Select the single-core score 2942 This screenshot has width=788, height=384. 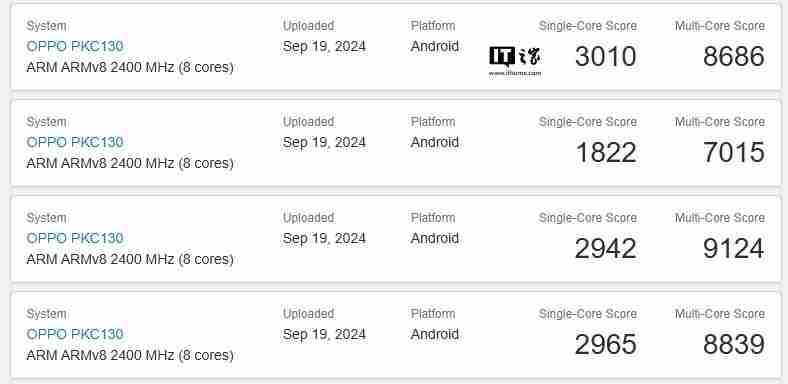coord(606,248)
